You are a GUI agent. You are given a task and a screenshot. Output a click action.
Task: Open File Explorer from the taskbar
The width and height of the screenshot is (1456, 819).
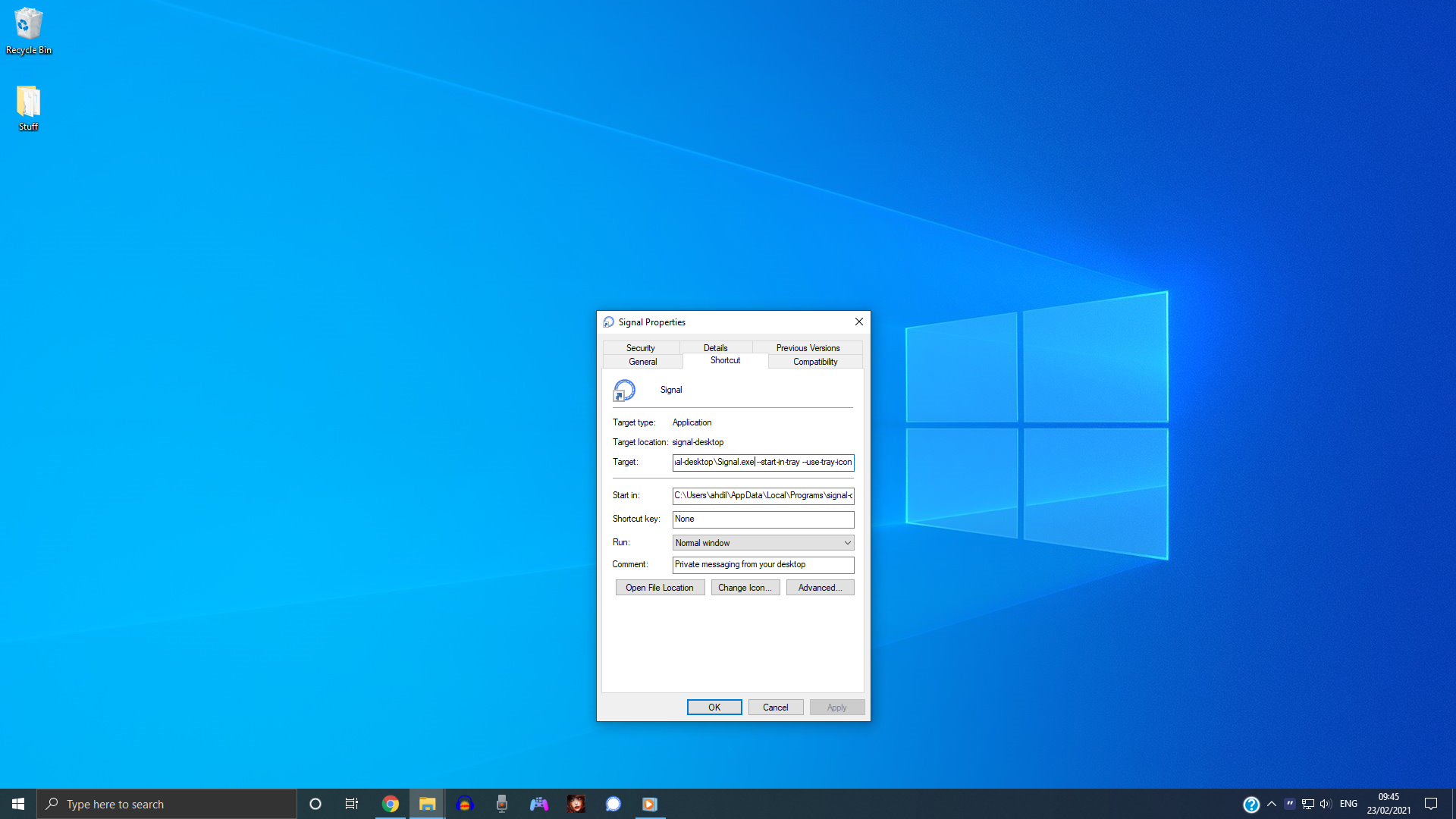[427, 803]
